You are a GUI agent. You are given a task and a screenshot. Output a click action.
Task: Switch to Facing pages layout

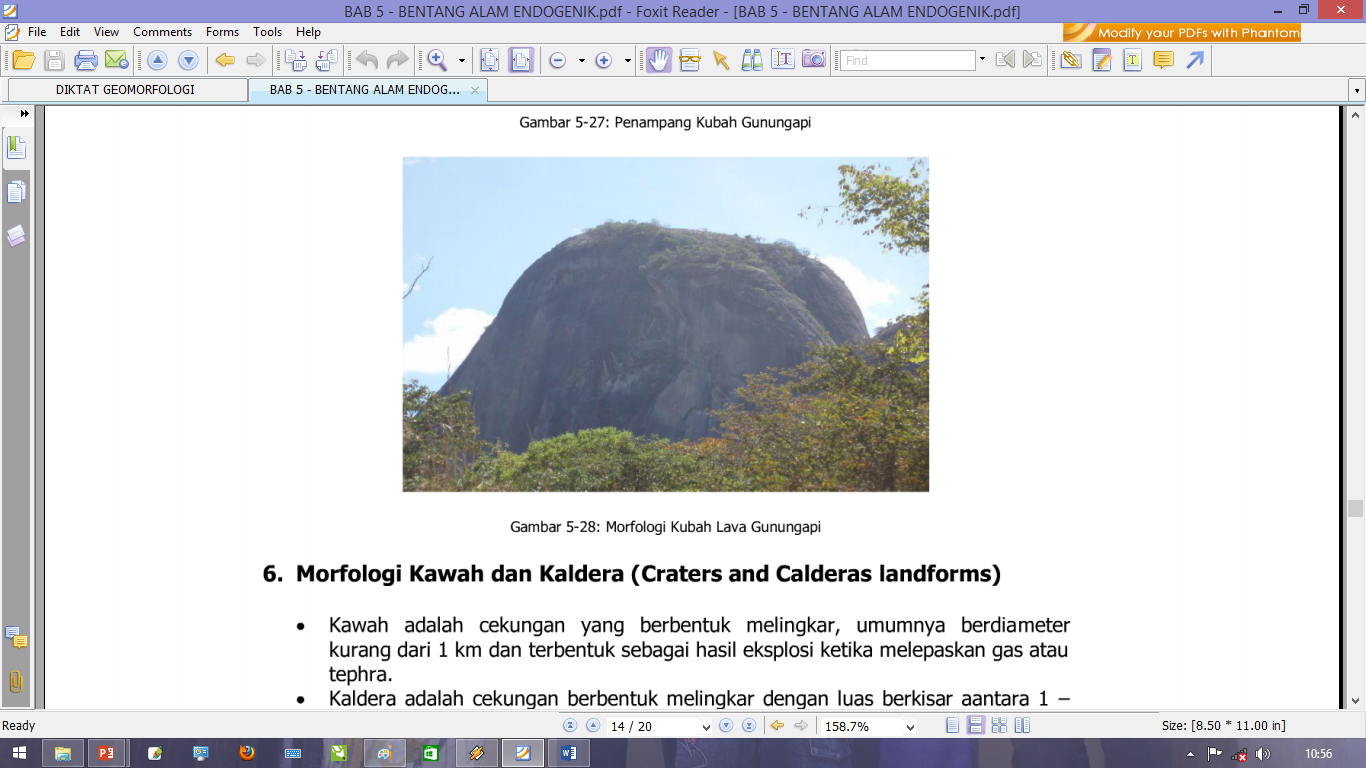(x=1021, y=726)
